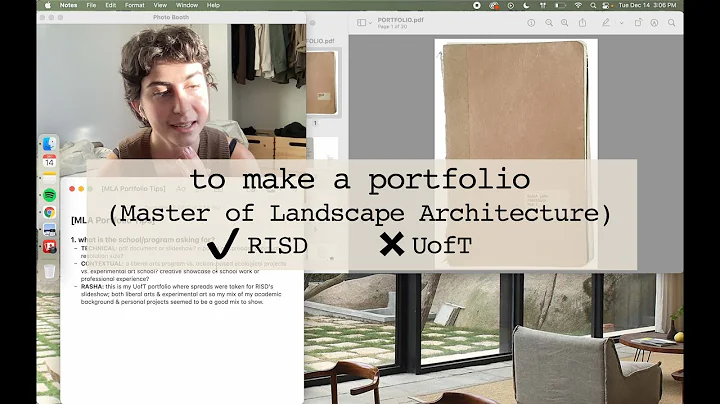Open Calendar from the Dock
This screenshot has width=720, height=404.
[49, 161]
